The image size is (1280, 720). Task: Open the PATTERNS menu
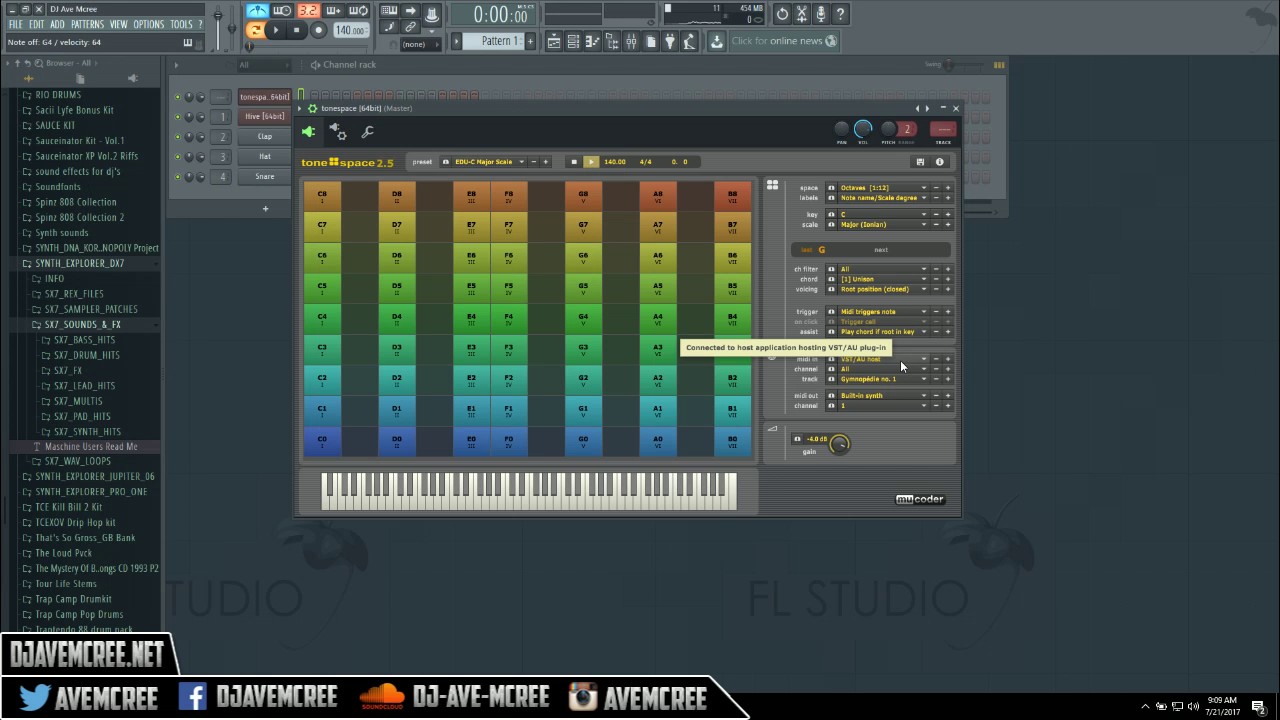point(87,24)
